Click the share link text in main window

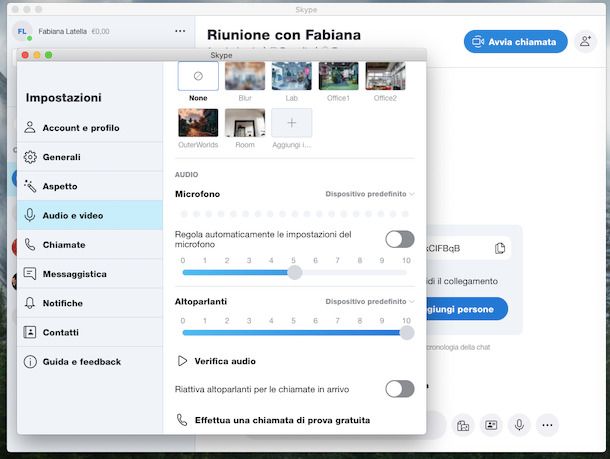(462, 281)
